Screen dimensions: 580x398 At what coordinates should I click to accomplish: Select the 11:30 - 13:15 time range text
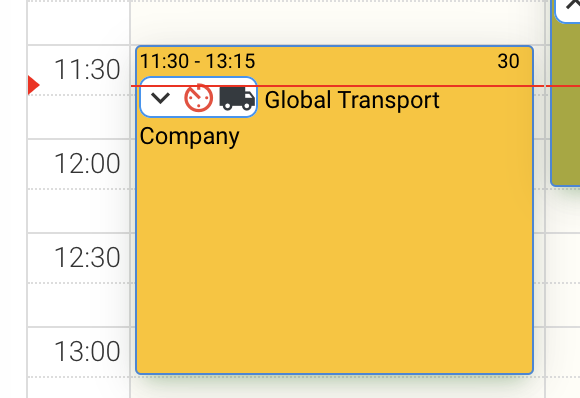(198, 61)
